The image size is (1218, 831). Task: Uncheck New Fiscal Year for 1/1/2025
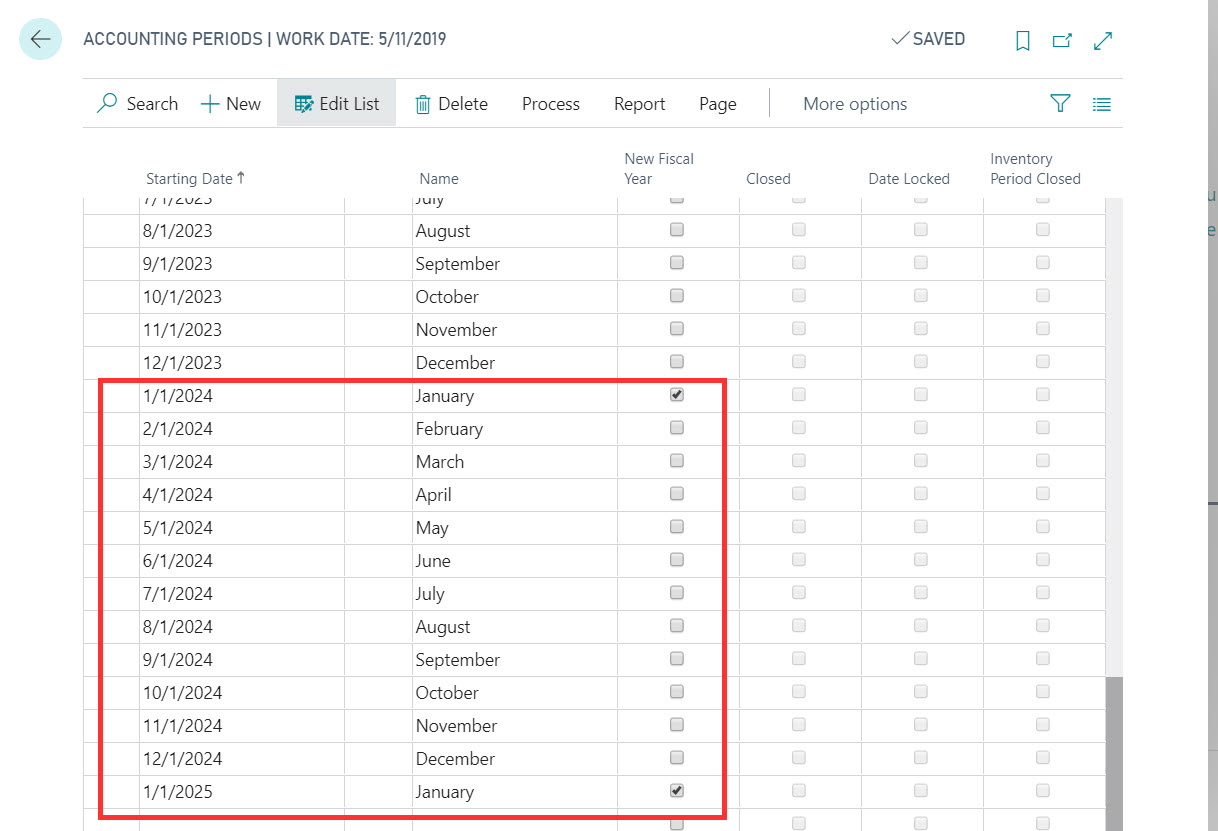(677, 791)
